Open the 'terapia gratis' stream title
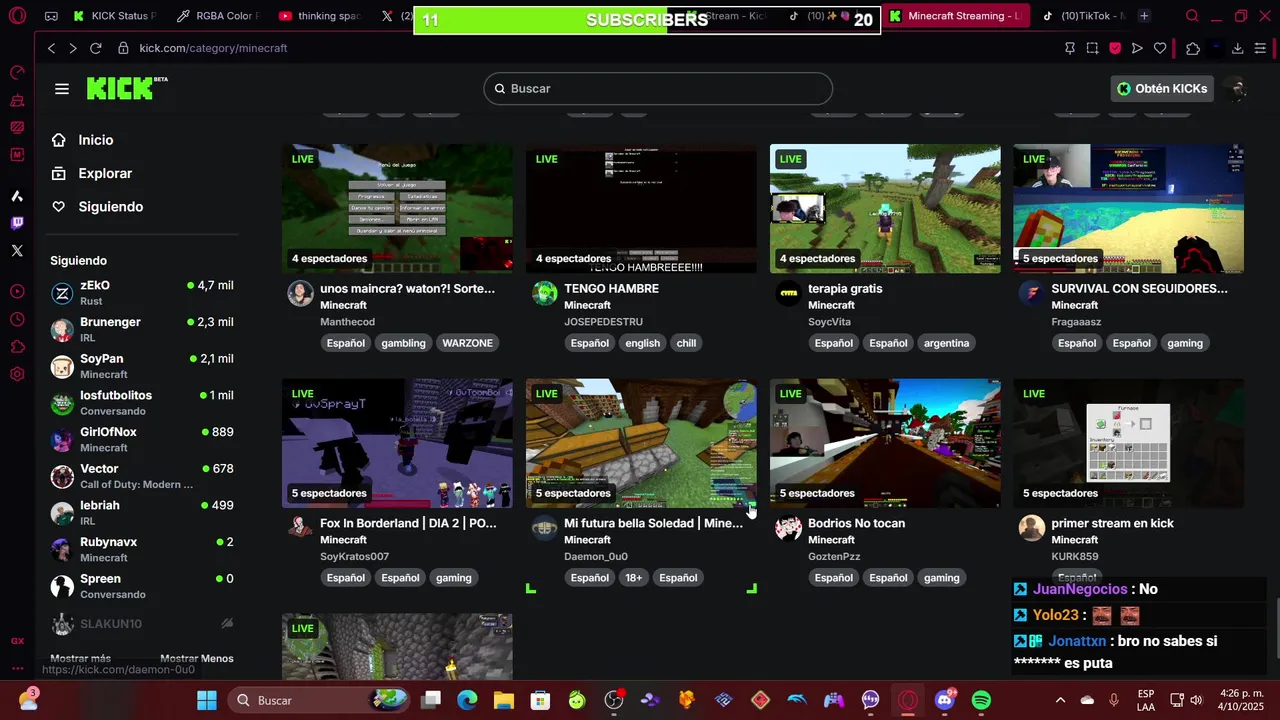Image resolution: width=1280 pixels, height=720 pixels. click(x=845, y=289)
